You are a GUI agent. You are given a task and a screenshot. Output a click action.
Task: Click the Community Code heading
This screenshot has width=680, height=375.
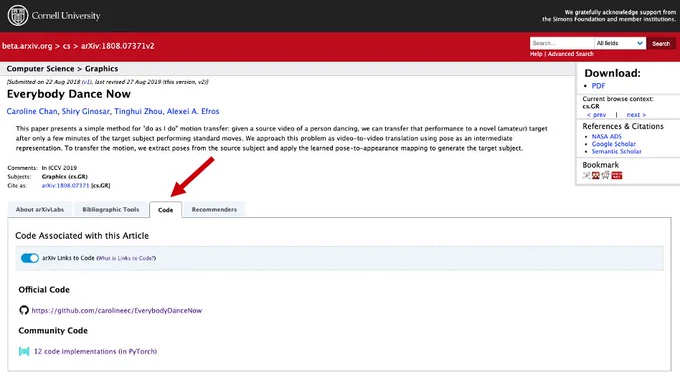tap(53, 330)
